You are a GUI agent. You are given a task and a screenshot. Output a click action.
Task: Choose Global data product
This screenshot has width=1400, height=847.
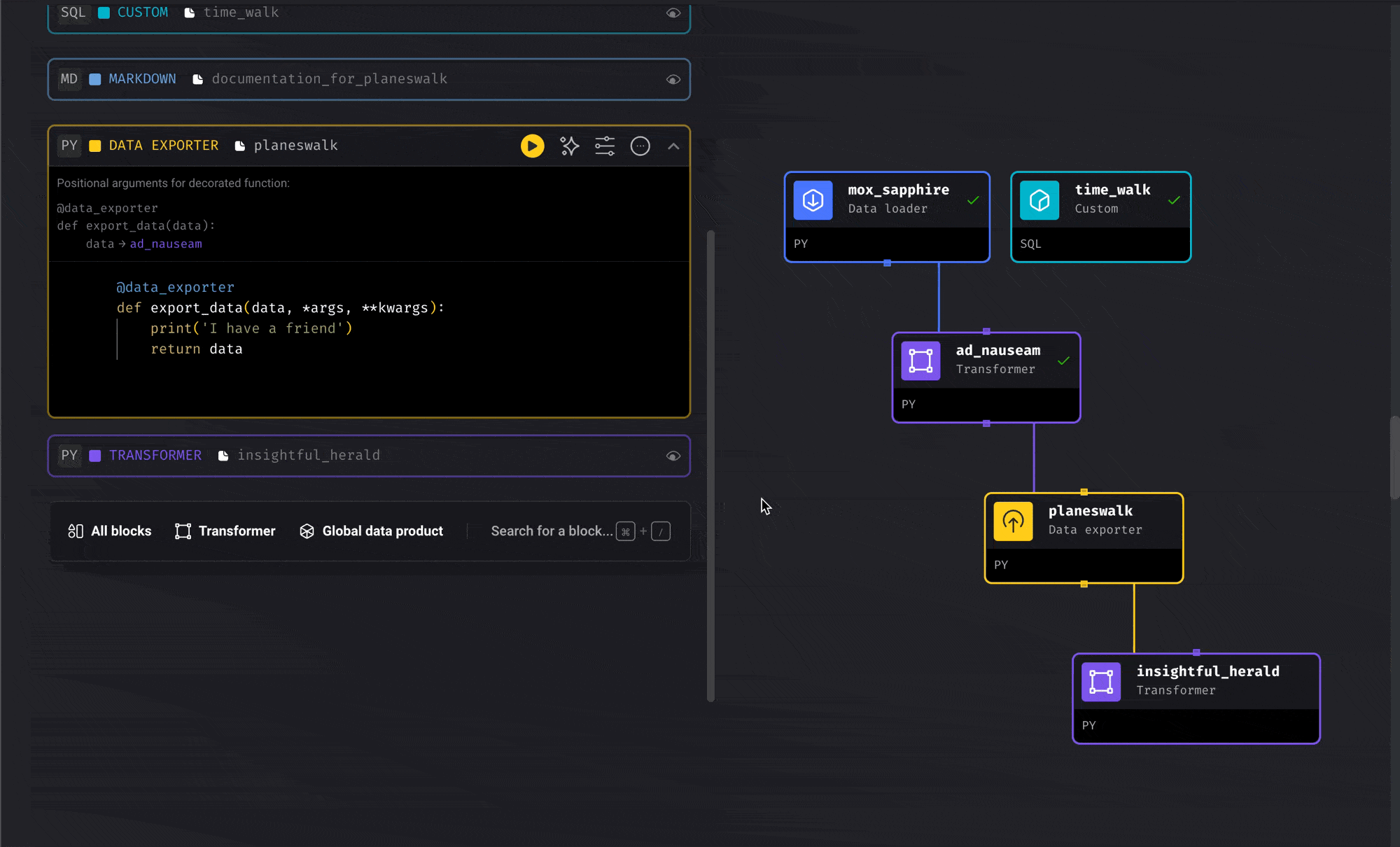coord(371,531)
